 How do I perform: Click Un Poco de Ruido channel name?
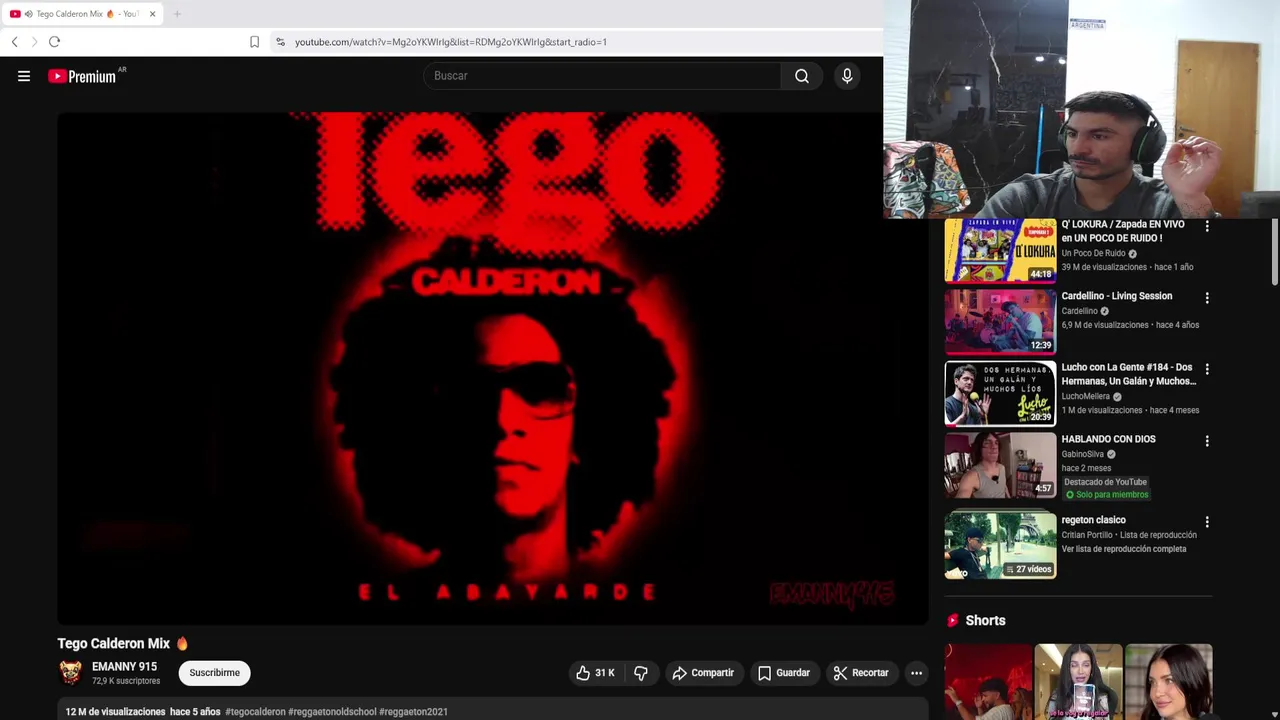[x=1093, y=254]
